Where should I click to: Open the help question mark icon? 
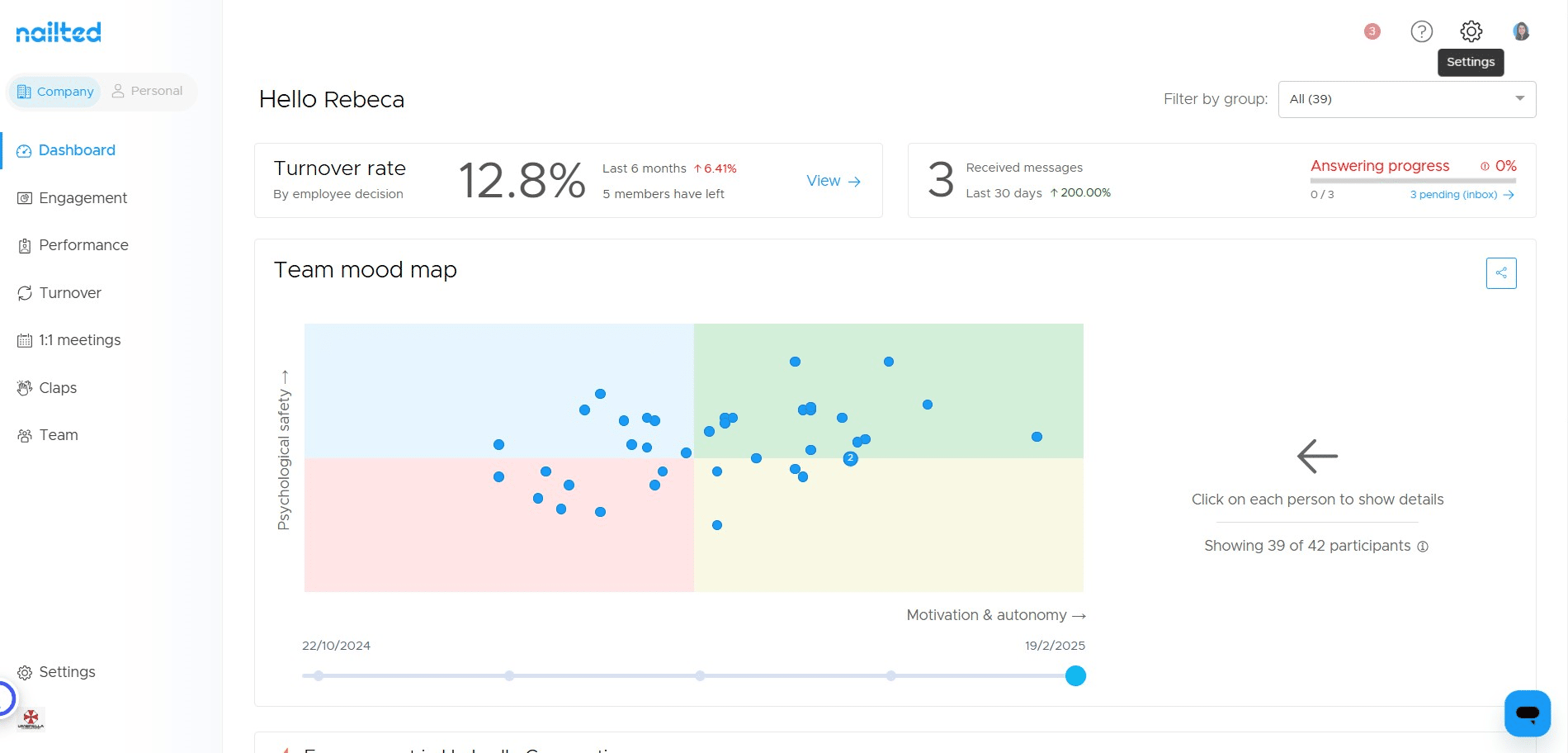click(1421, 31)
